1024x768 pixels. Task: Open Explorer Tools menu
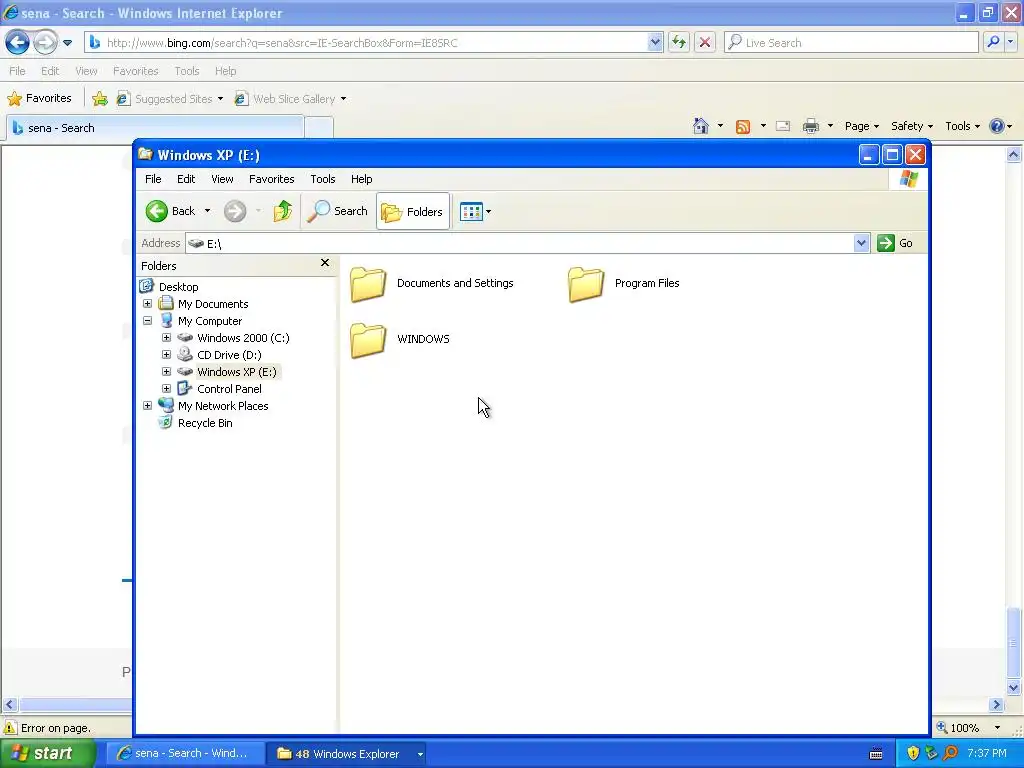pyautogui.click(x=323, y=179)
